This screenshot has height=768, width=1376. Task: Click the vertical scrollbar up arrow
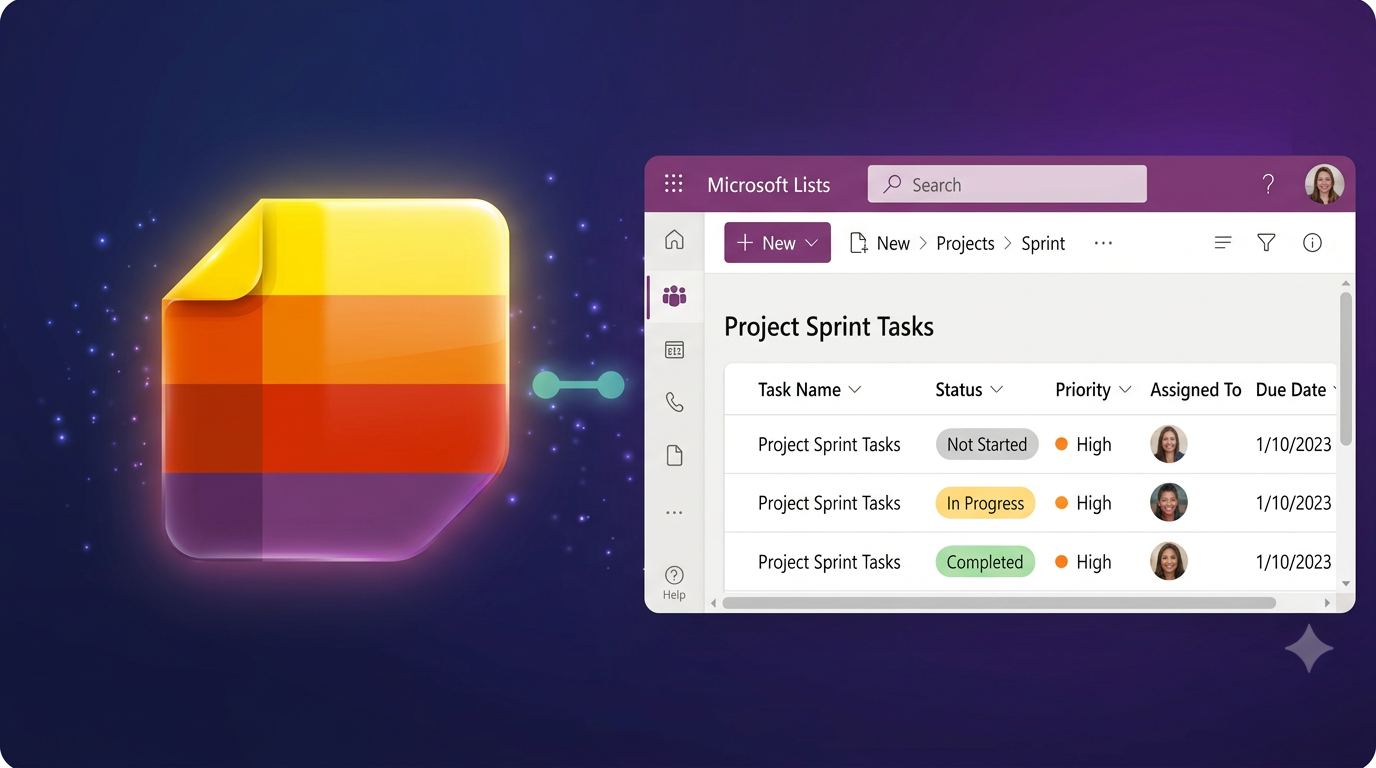point(1346,283)
